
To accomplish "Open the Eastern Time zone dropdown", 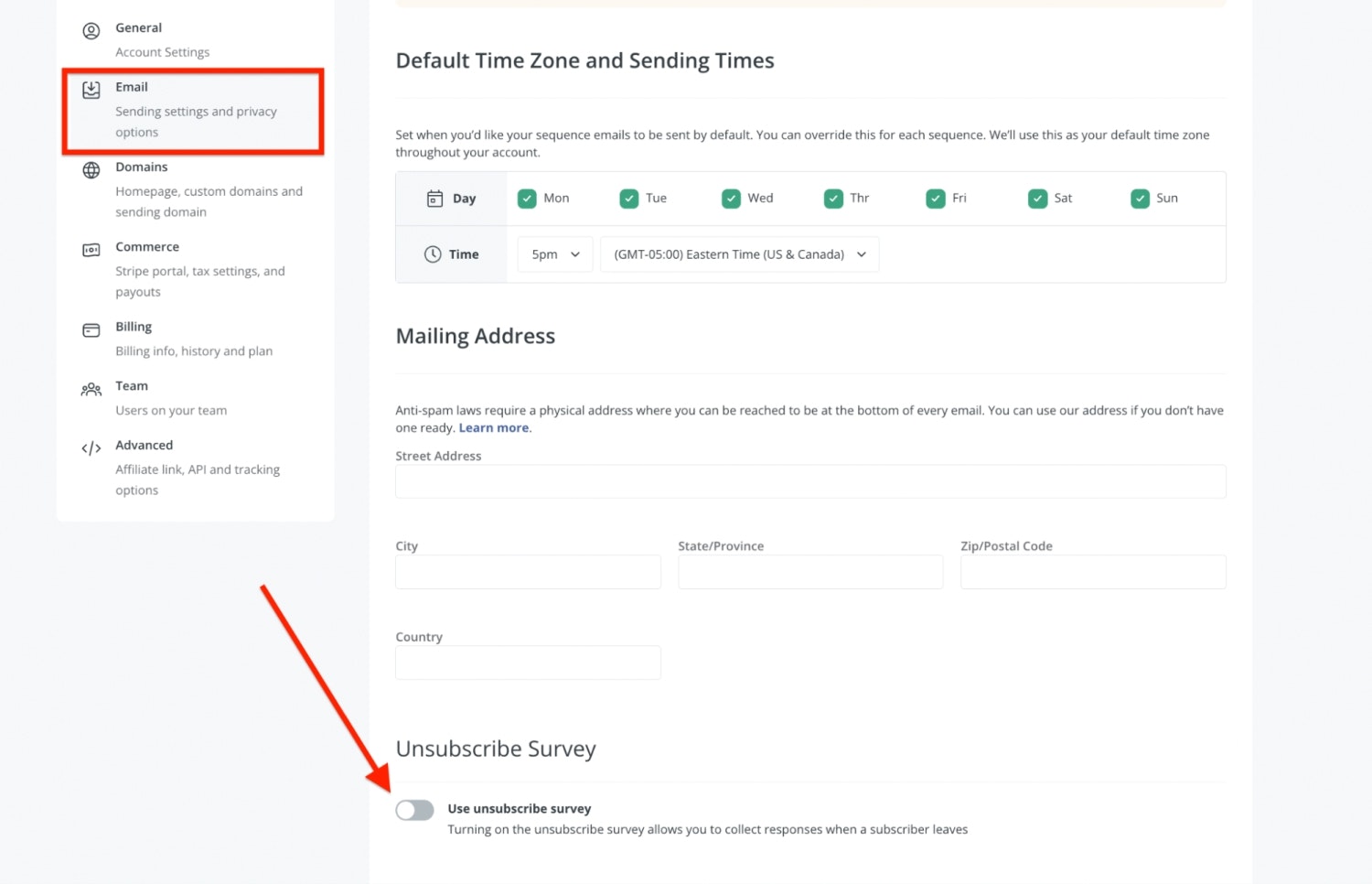I will [739, 254].
